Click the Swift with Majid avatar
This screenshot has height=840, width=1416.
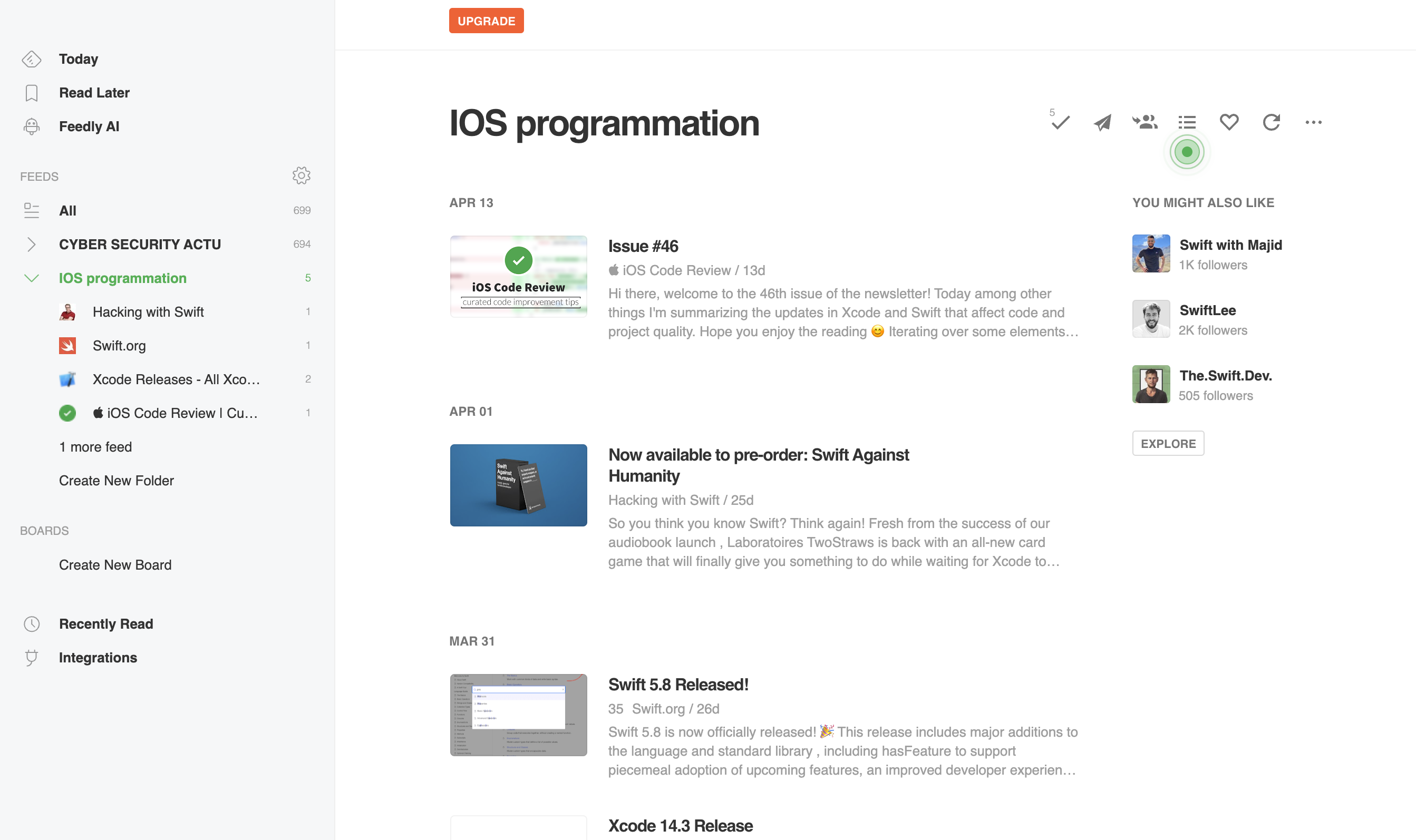[x=1151, y=253]
